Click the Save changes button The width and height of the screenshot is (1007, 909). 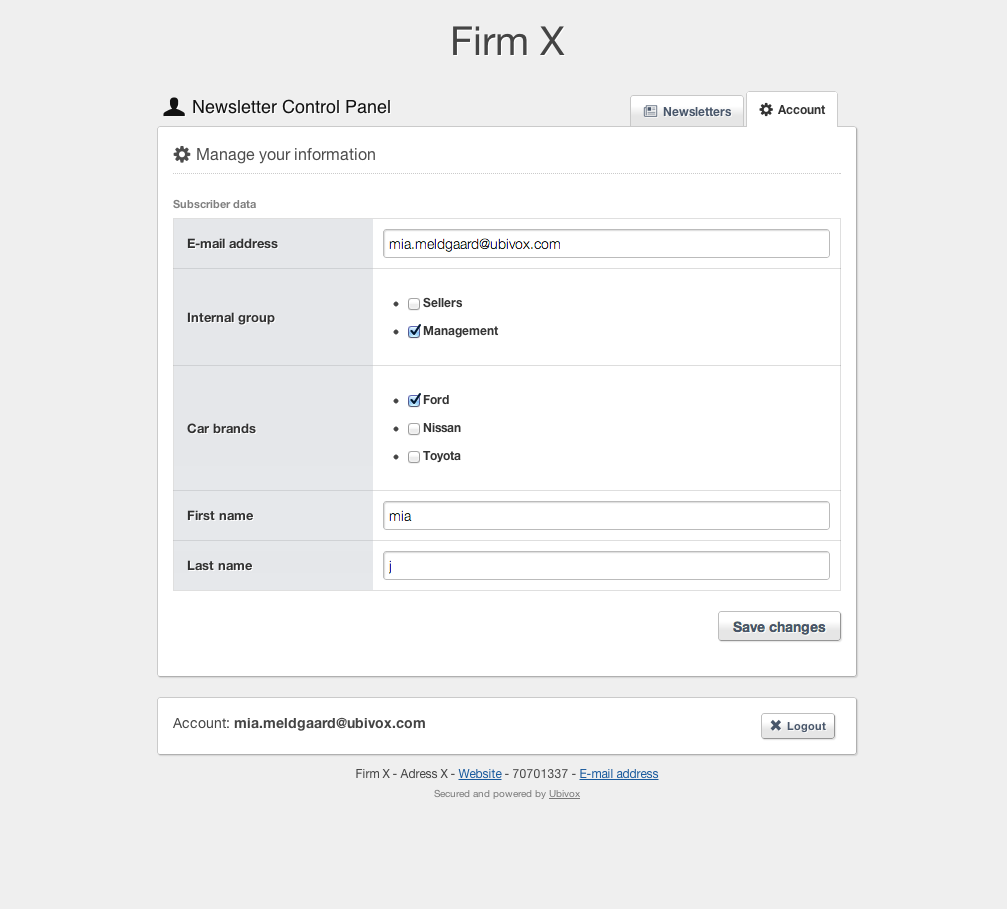click(x=779, y=626)
